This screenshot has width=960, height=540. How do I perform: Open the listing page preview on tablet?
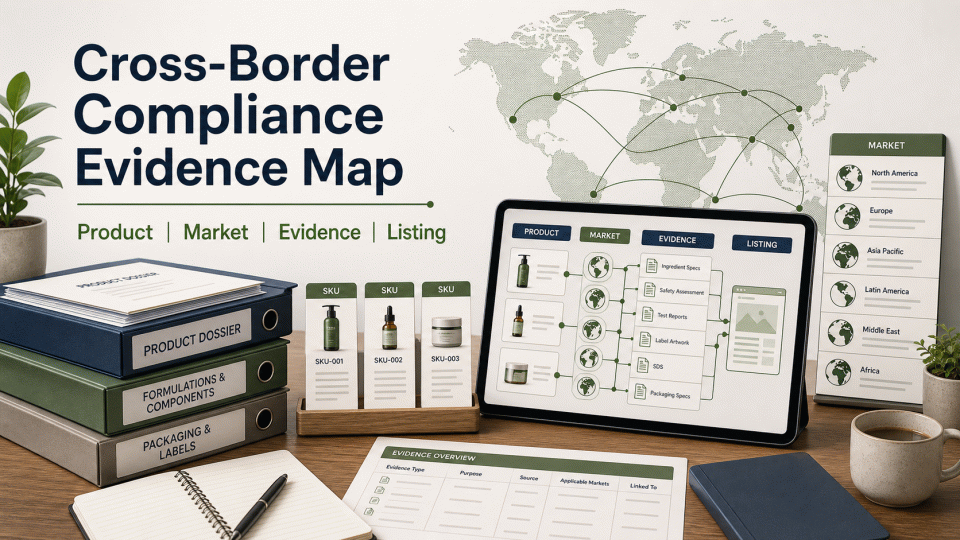point(756,329)
